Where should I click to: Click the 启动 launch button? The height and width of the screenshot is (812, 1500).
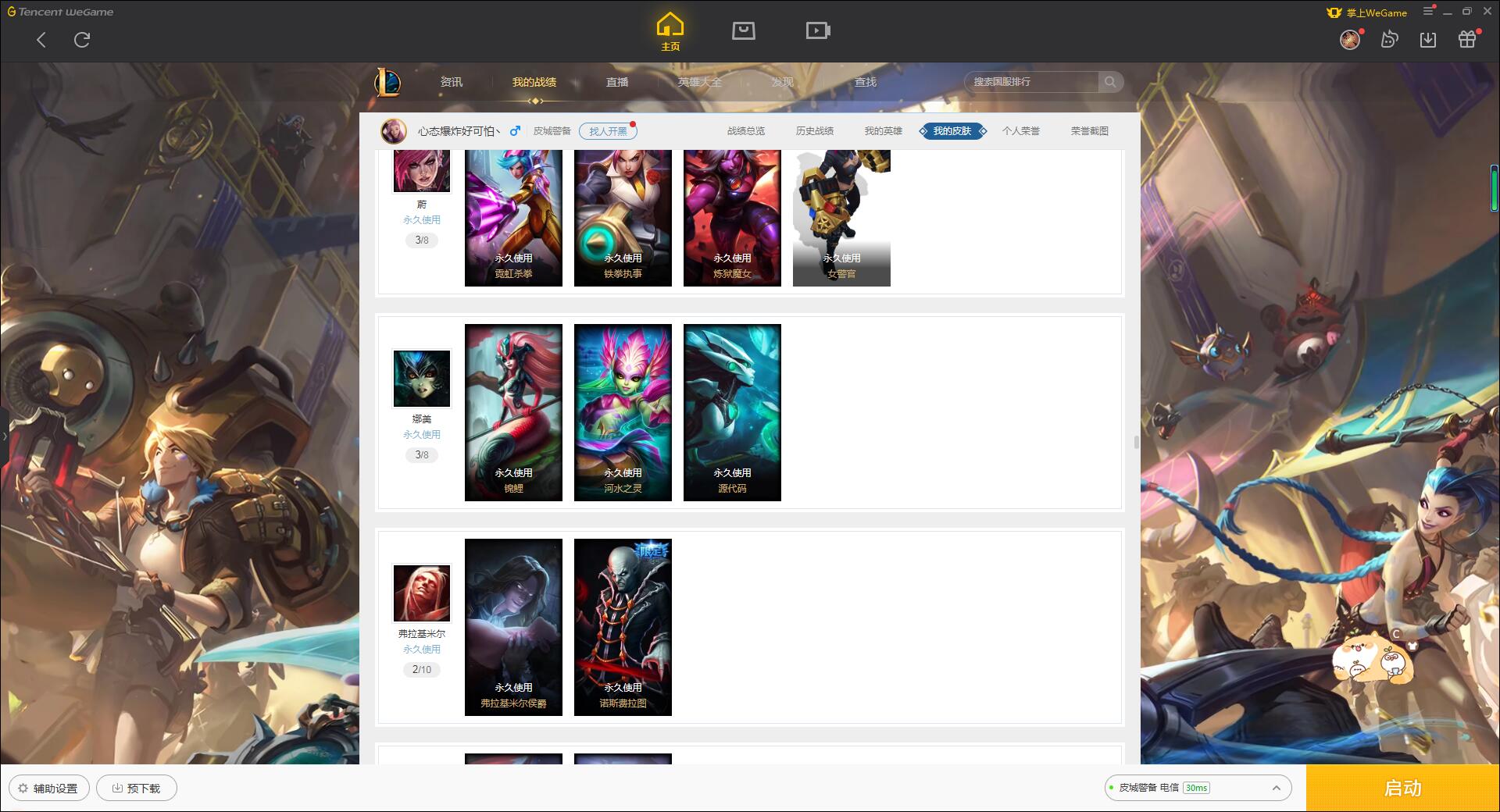1402,788
